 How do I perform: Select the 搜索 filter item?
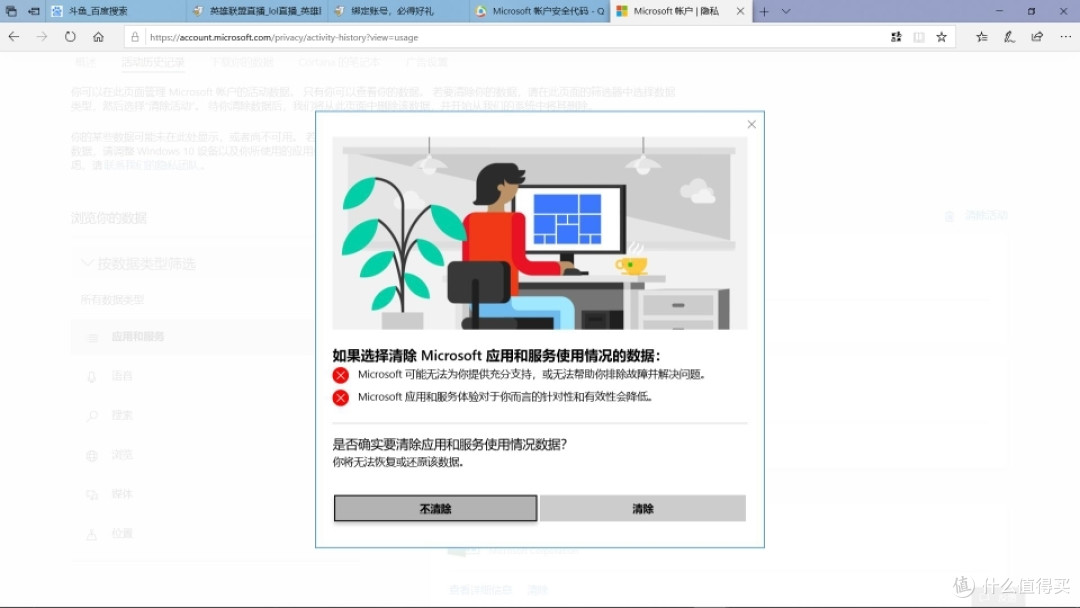(x=122, y=415)
